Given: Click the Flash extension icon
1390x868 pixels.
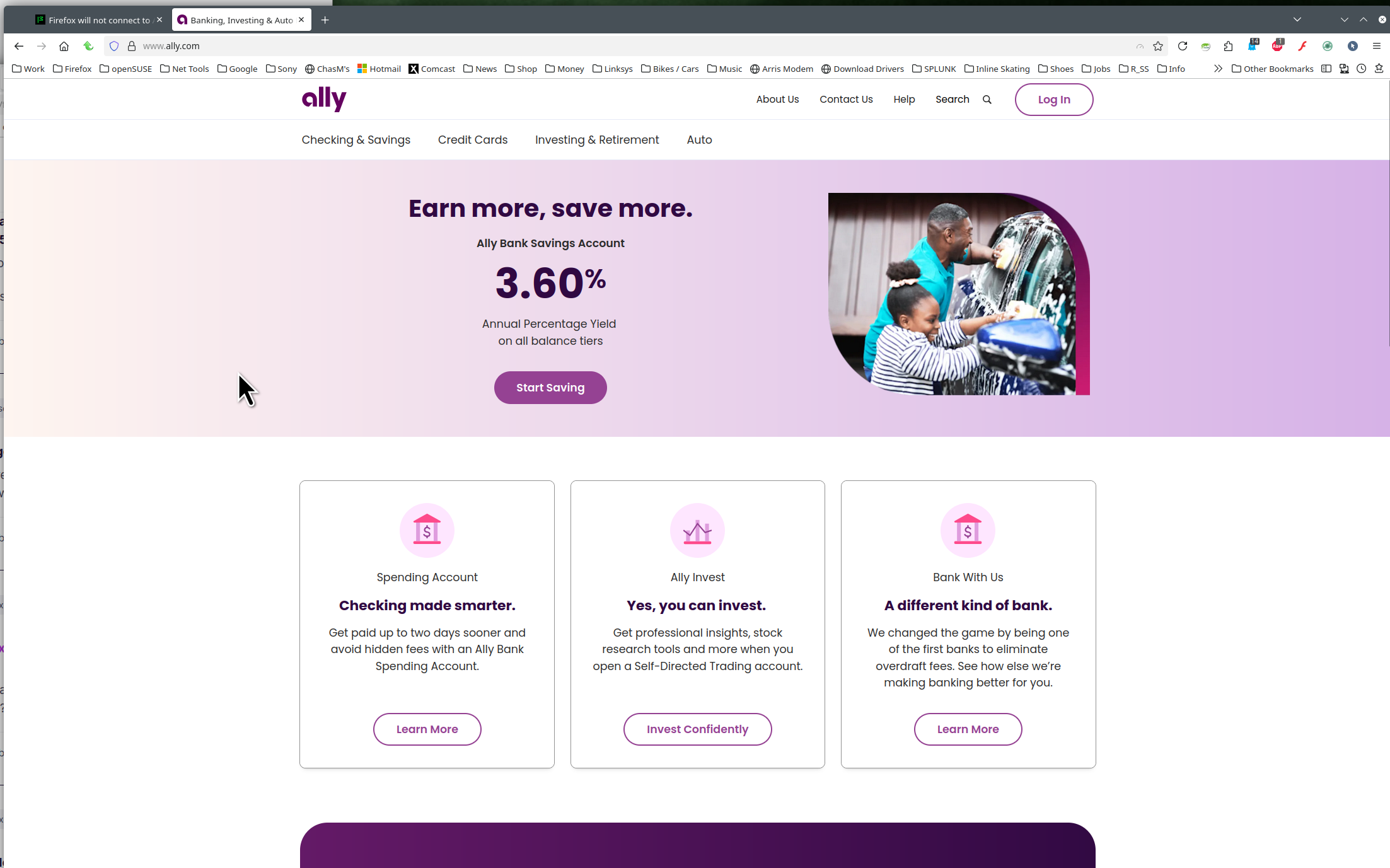Looking at the screenshot, I should pos(1302,46).
